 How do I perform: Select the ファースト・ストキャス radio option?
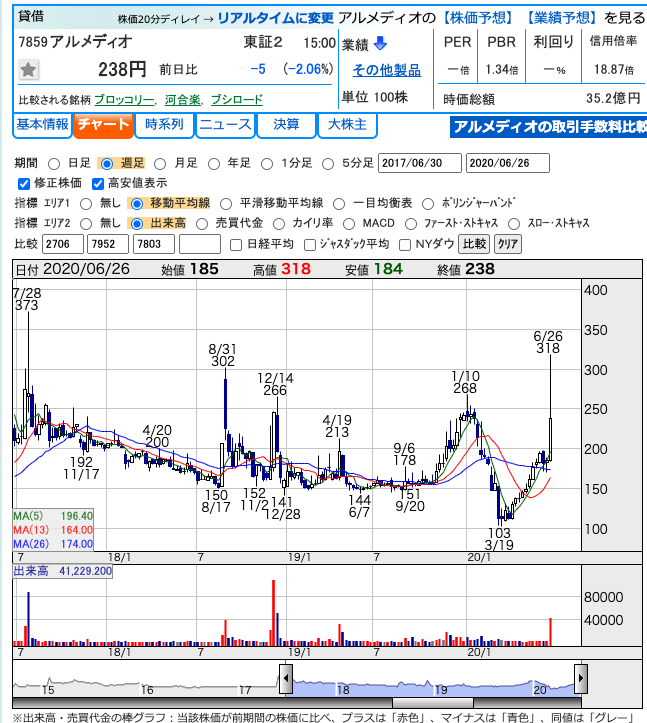pyautogui.click(x=410, y=224)
